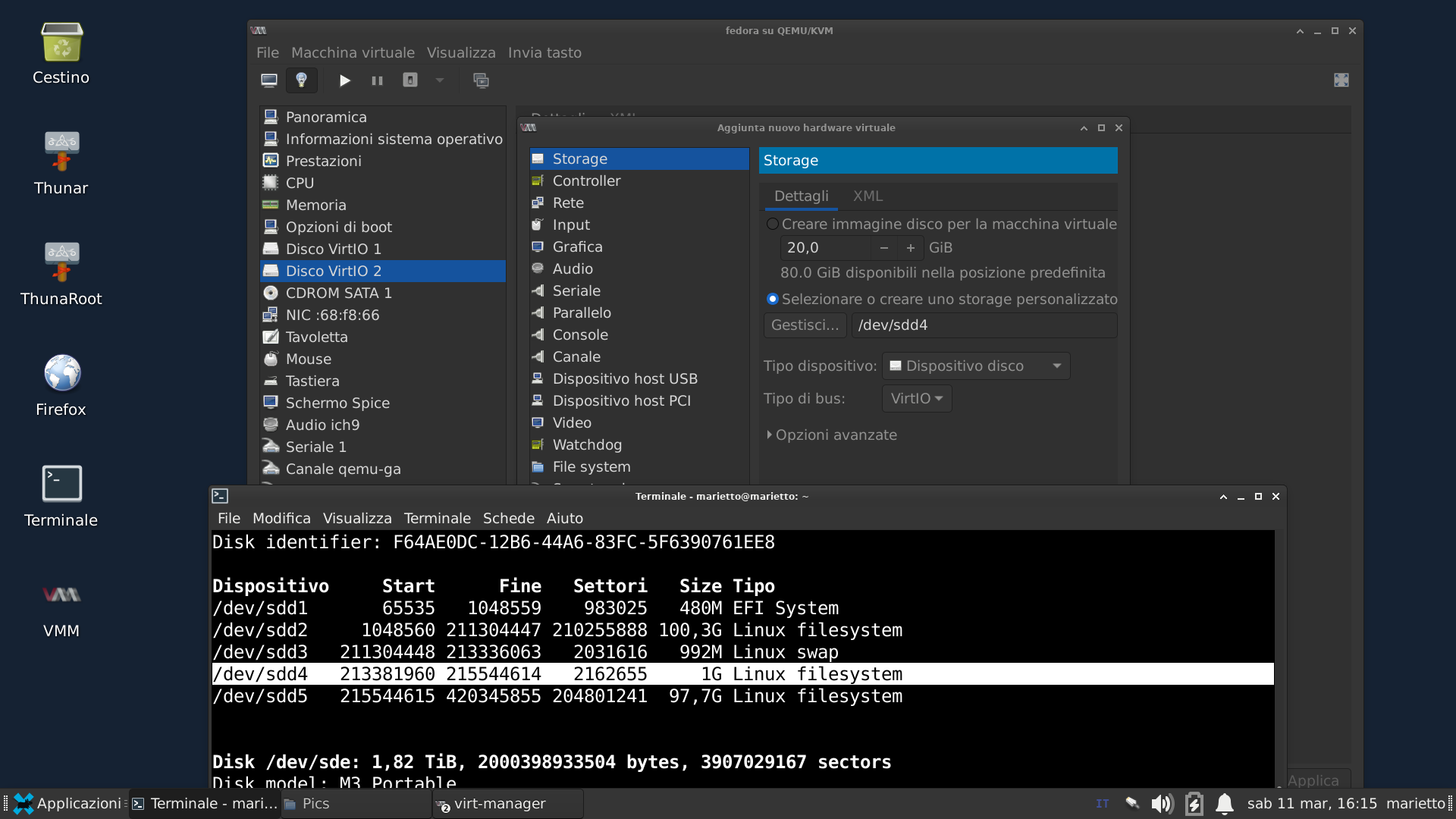Choose Grafica in new hardware list

(x=639, y=246)
